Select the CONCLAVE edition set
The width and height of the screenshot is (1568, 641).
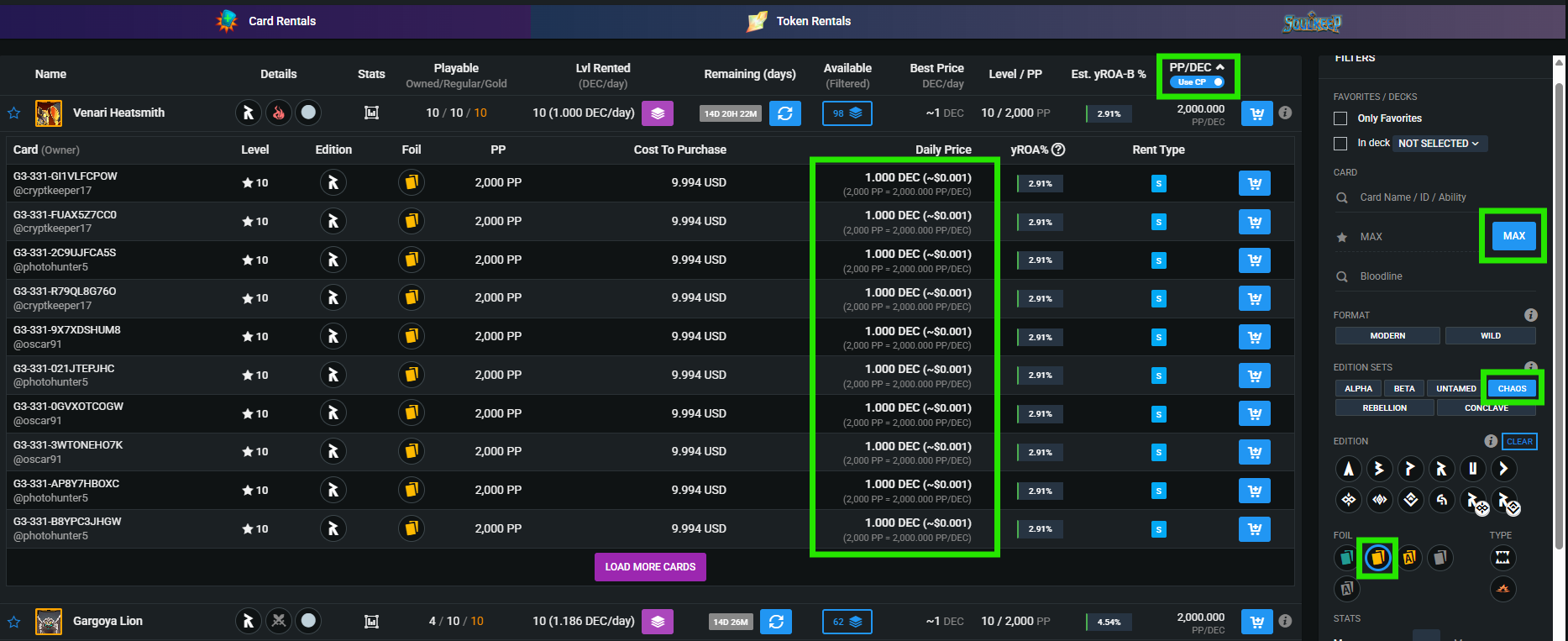click(x=1487, y=408)
